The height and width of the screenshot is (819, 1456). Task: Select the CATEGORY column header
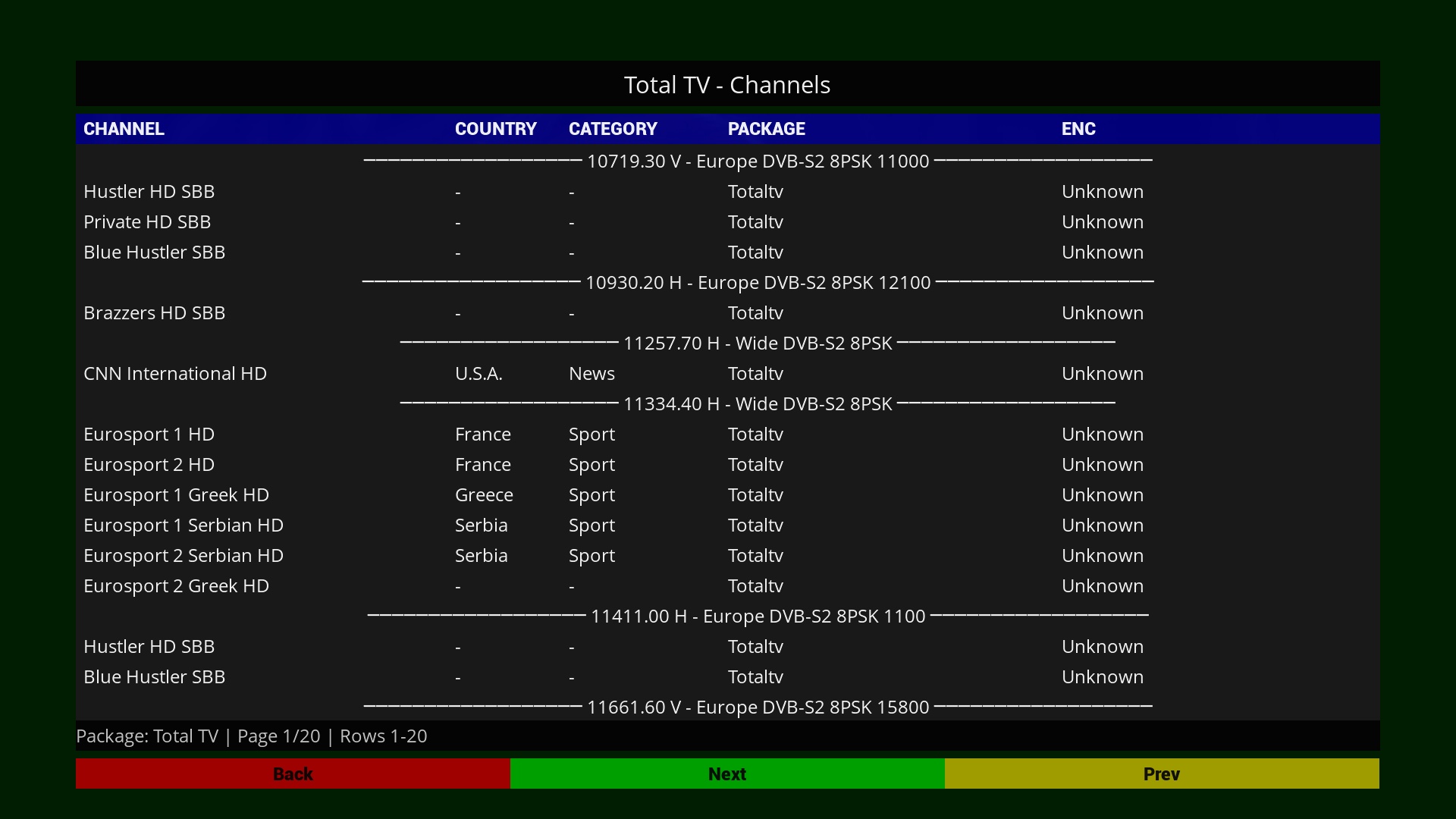[613, 129]
